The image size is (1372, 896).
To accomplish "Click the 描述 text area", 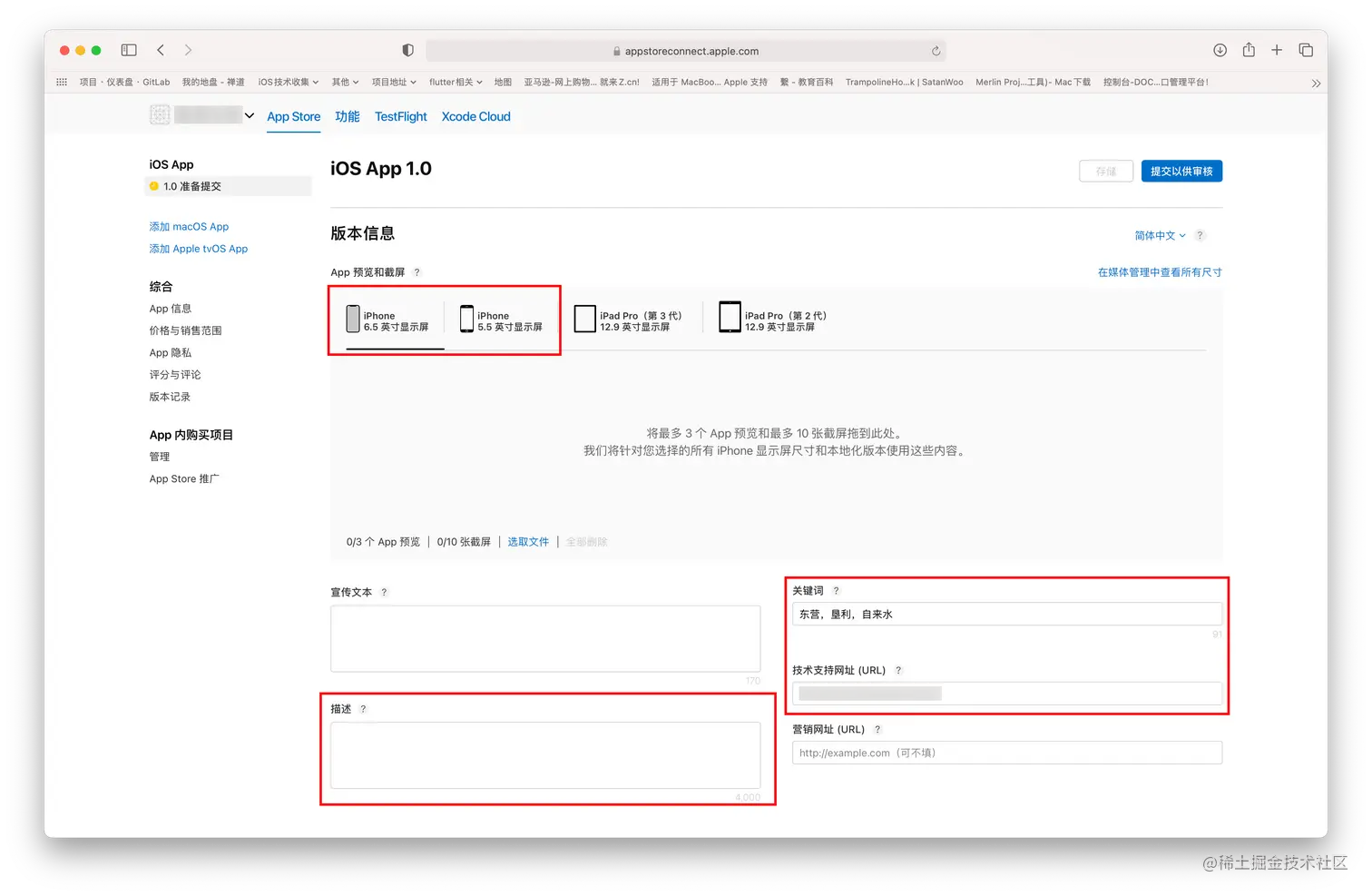I will pyautogui.click(x=545, y=755).
